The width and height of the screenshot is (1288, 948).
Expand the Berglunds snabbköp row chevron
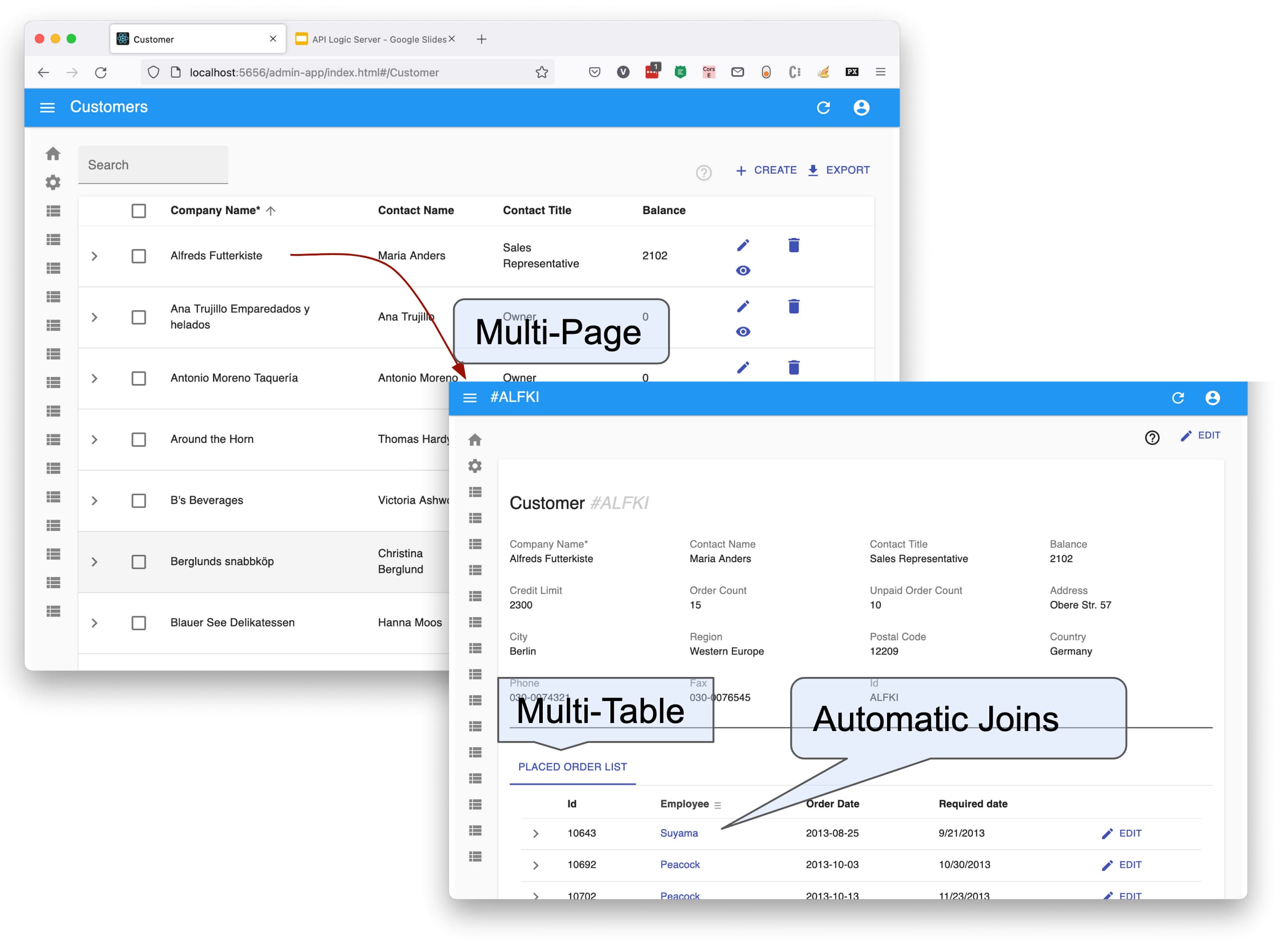95,562
